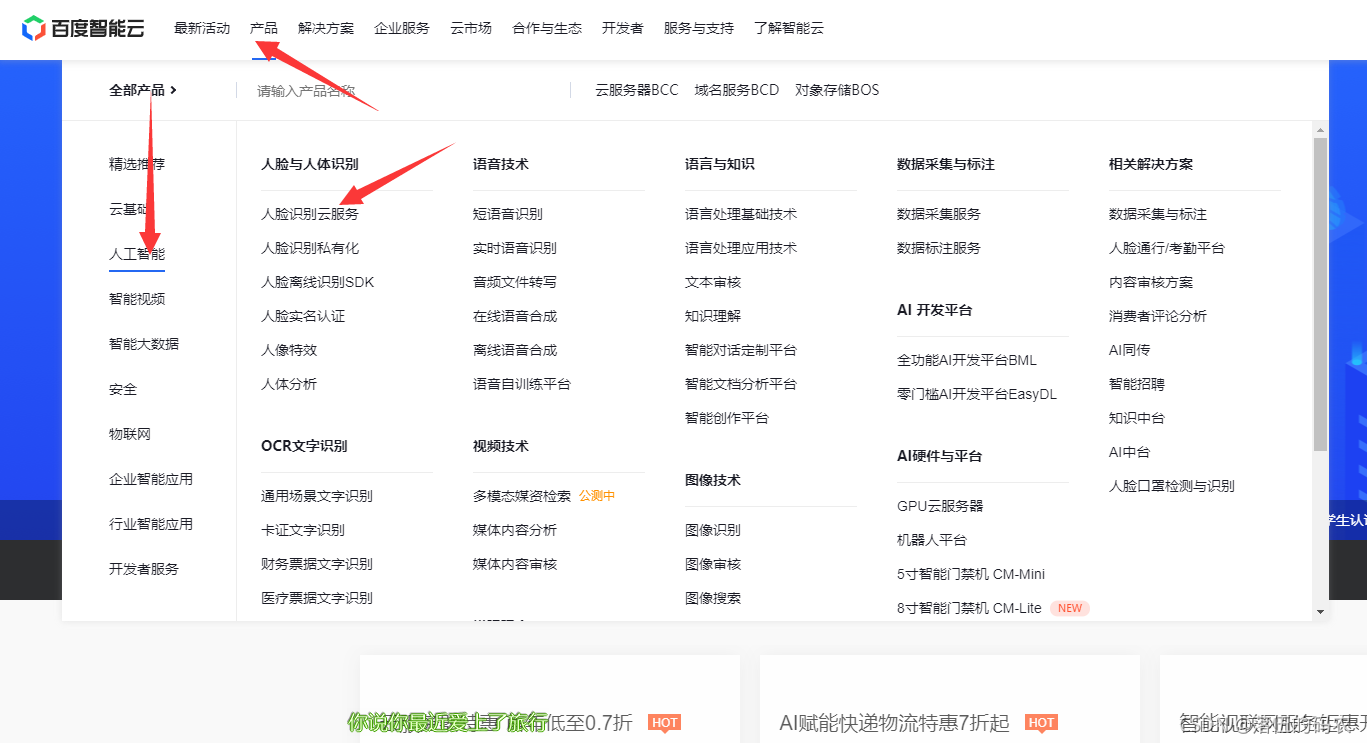This screenshot has height=743, width=1367.
Task: Select 人工智能 category
Action: point(137,254)
